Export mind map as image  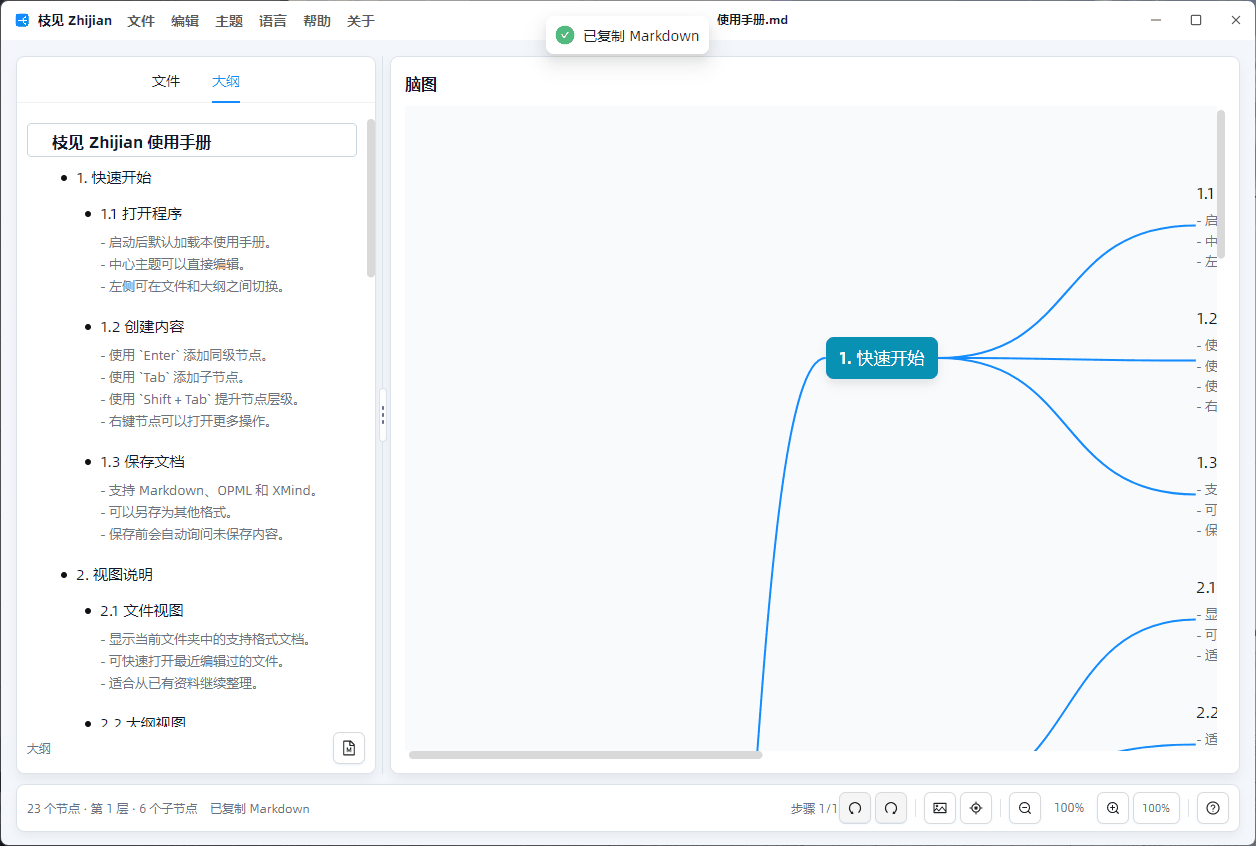click(x=939, y=808)
